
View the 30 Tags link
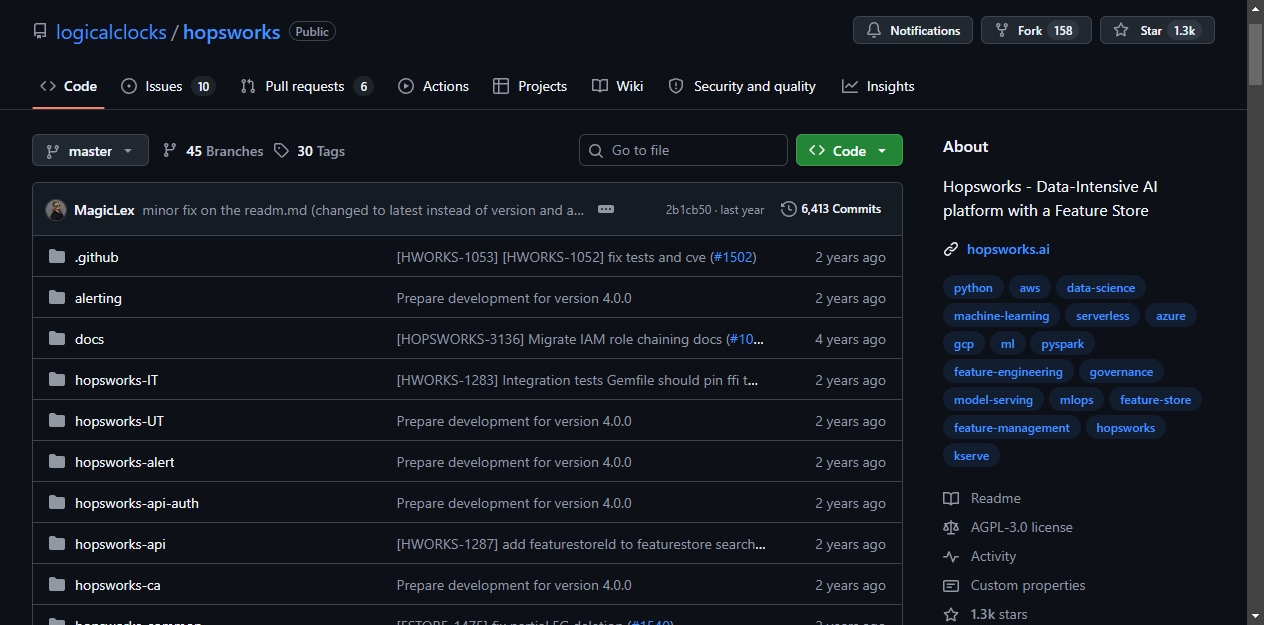point(309,151)
